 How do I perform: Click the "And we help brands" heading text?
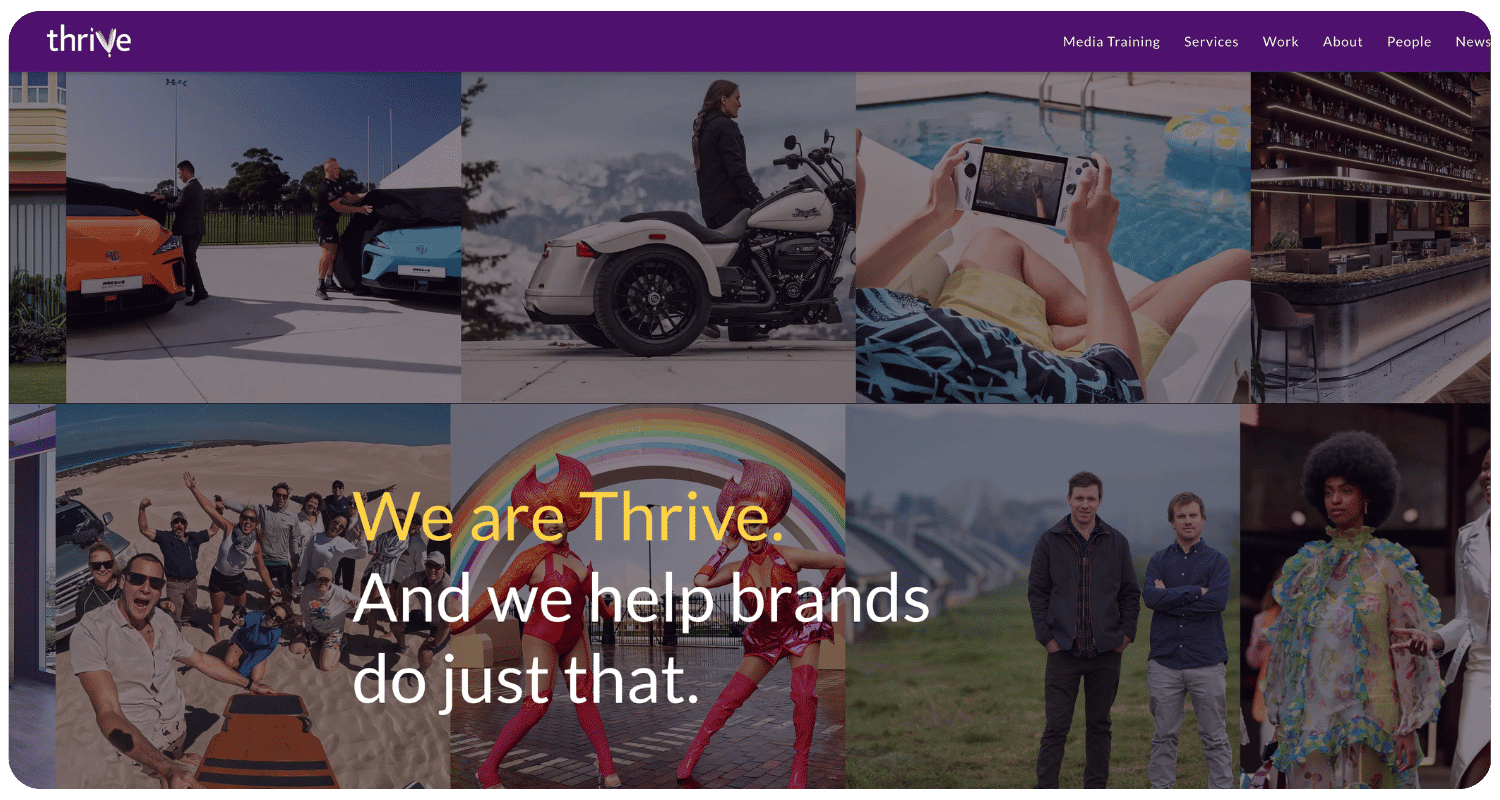pos(641,598)
